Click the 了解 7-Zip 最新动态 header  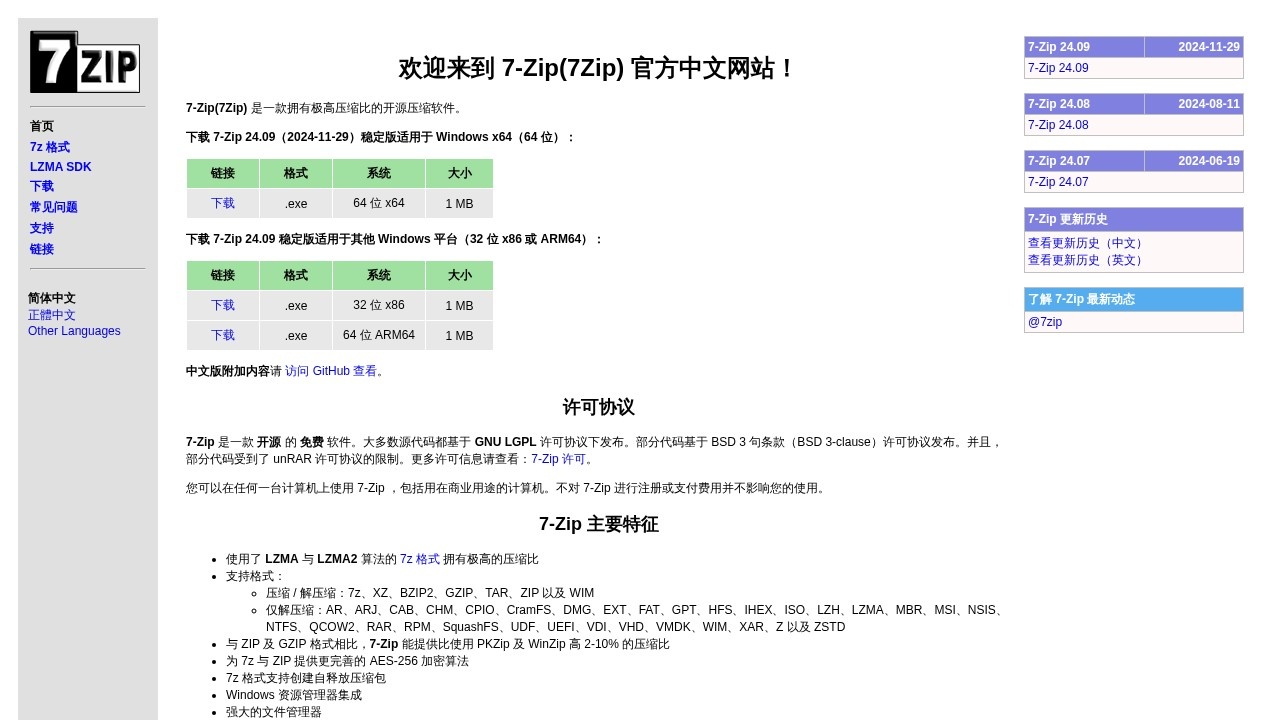click(x=1134, y=300)
